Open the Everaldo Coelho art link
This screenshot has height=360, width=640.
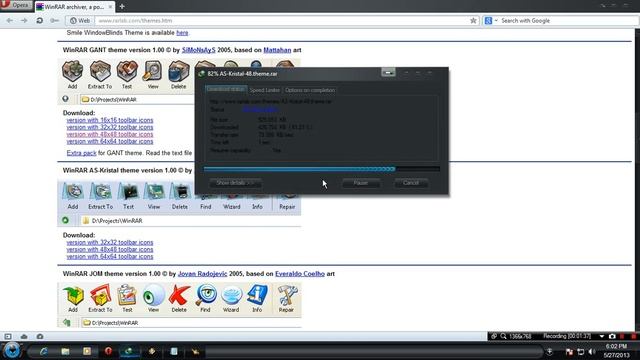pos(300,273)
